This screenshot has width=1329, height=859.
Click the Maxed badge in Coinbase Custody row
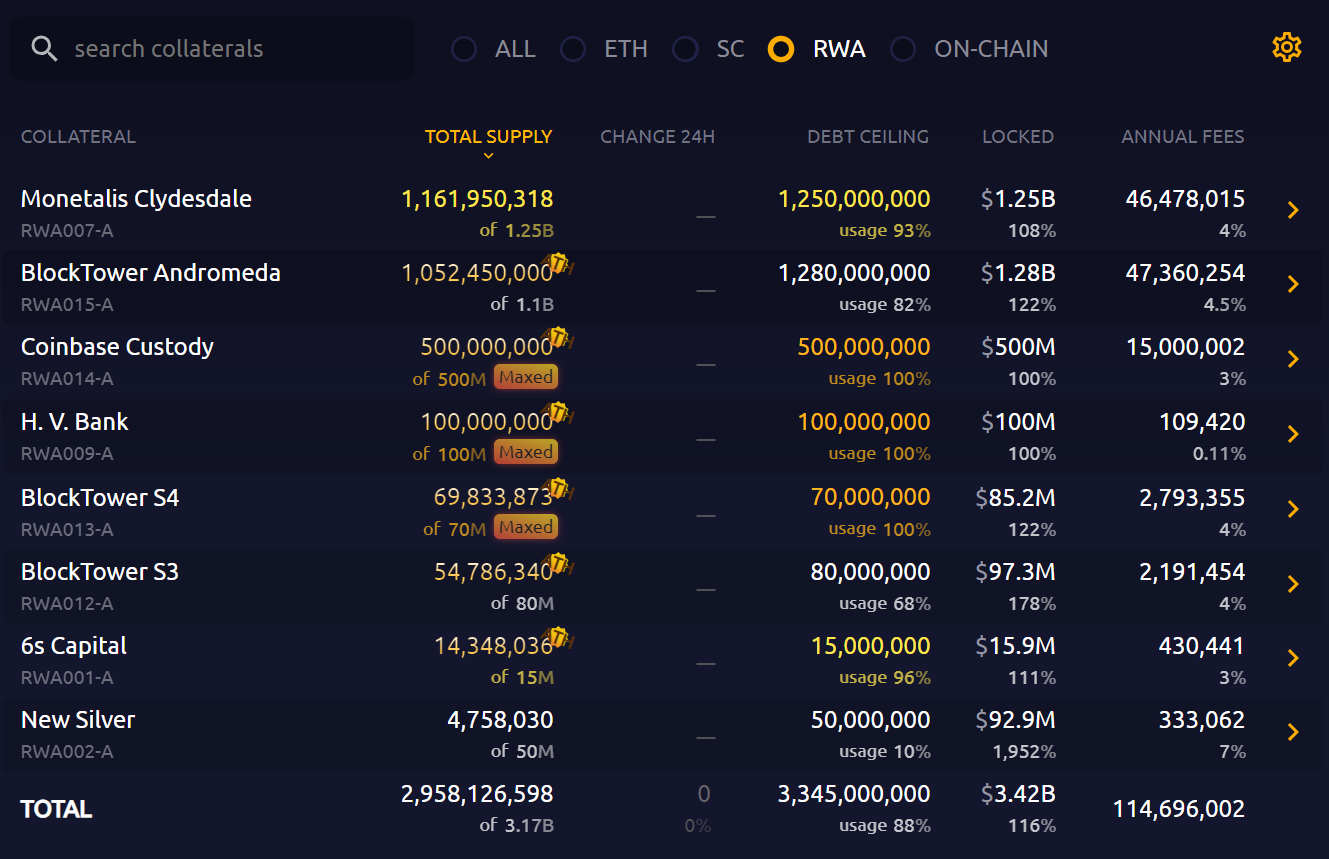(526, 378)
